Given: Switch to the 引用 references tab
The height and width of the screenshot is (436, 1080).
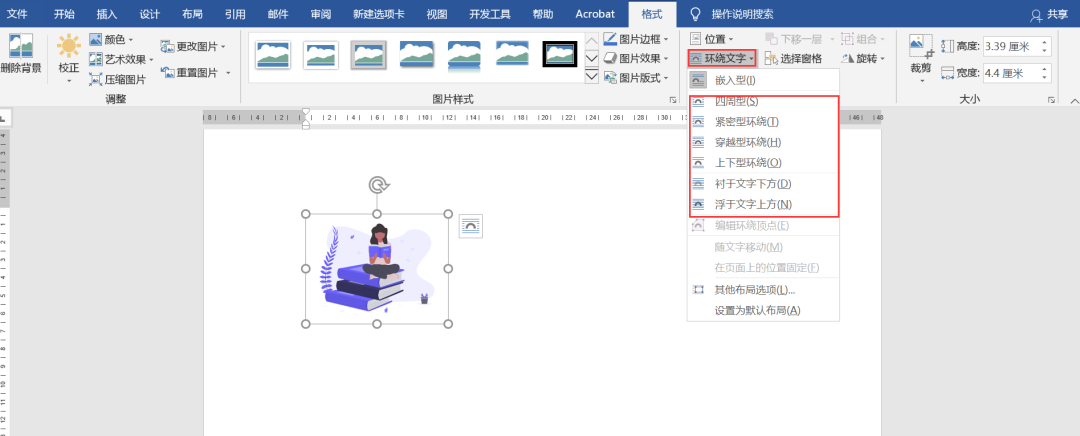Looking at the screenshot, I should pyautogui.click(x=235, y=14).
